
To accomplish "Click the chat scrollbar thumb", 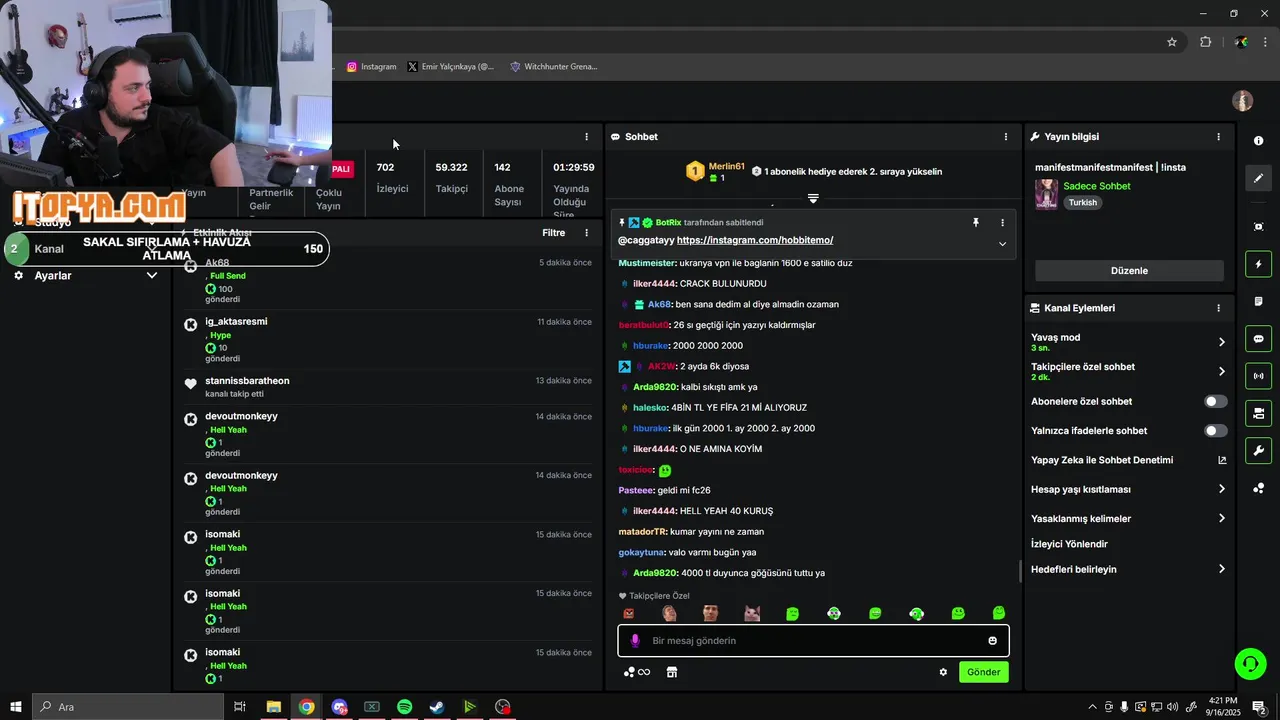I will pos(1021,571).
